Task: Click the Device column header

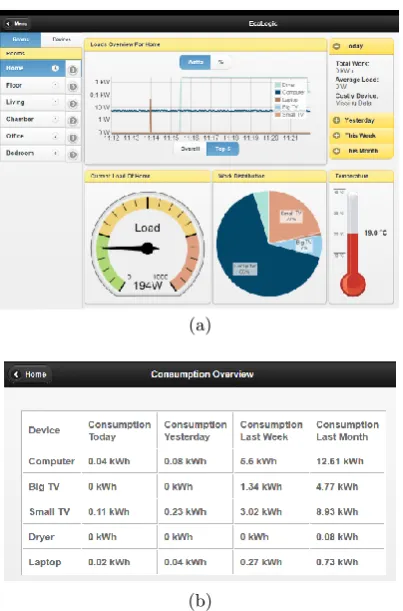Action: [x=44, y=430]
